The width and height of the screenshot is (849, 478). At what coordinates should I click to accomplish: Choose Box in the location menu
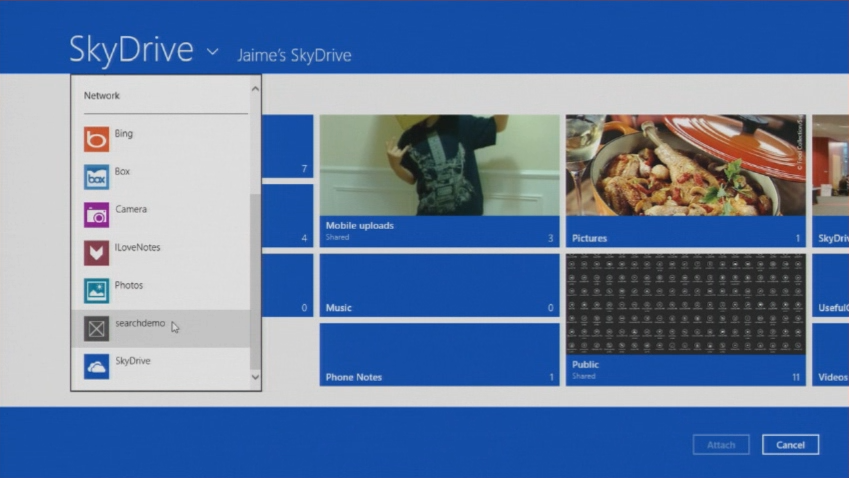click(x=161, y=177)
